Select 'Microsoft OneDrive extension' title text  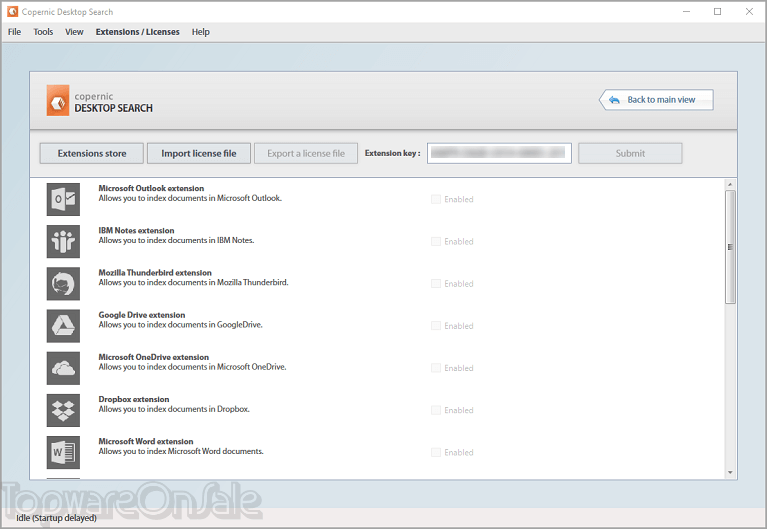pyautogui.click(x=154, y=357)
